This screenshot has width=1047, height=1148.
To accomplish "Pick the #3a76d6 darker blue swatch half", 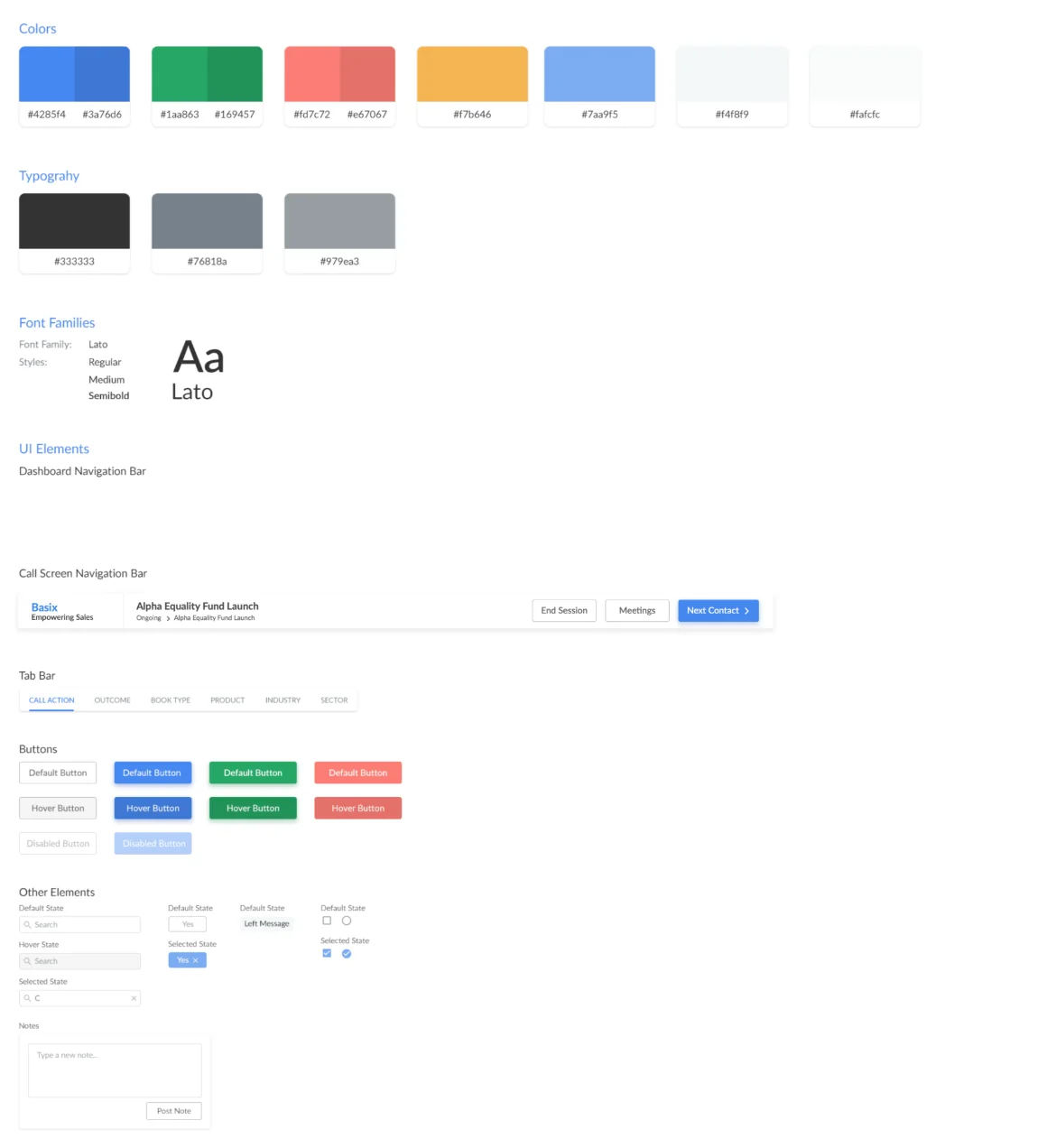I will [102, 74].
